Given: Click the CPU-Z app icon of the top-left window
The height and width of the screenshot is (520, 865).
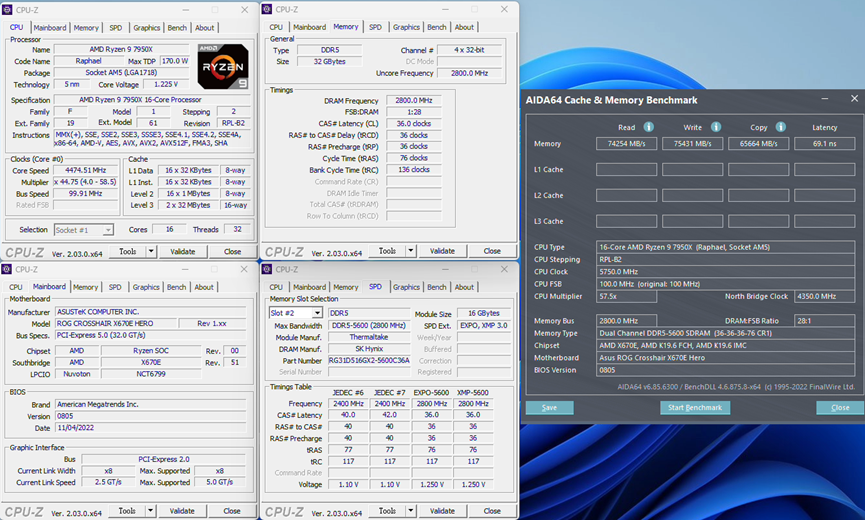Looking at the screenshot, I should point(7,10).
